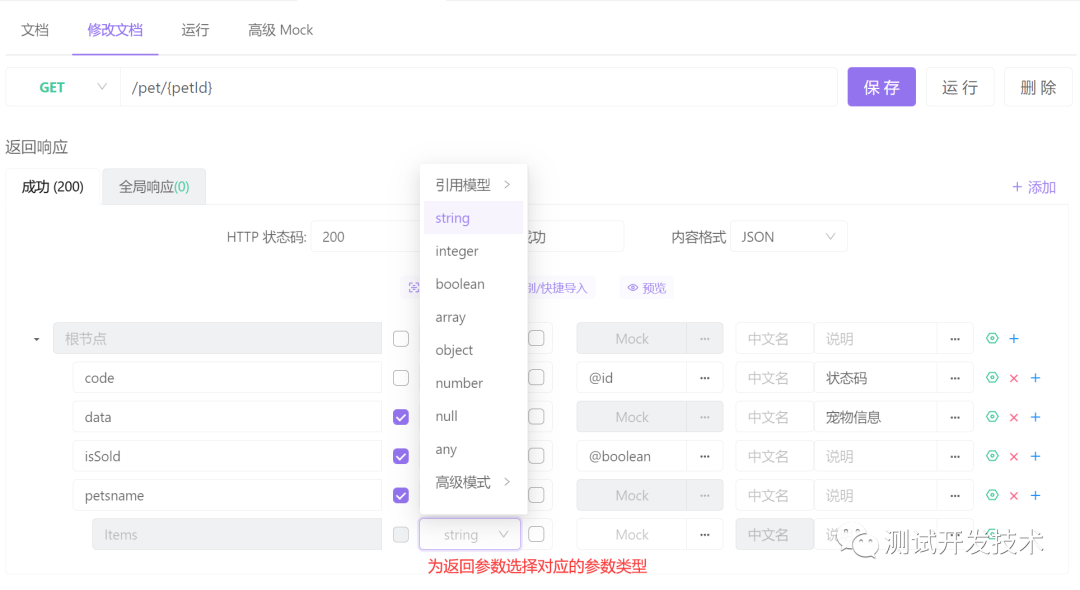Click the red X on petsname row

tap(1013, 496)
